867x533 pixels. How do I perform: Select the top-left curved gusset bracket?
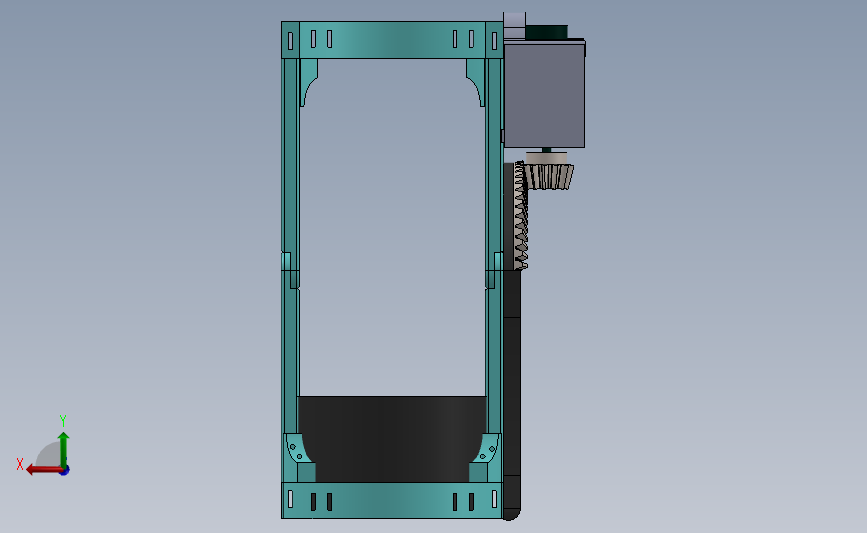(308, 82)
